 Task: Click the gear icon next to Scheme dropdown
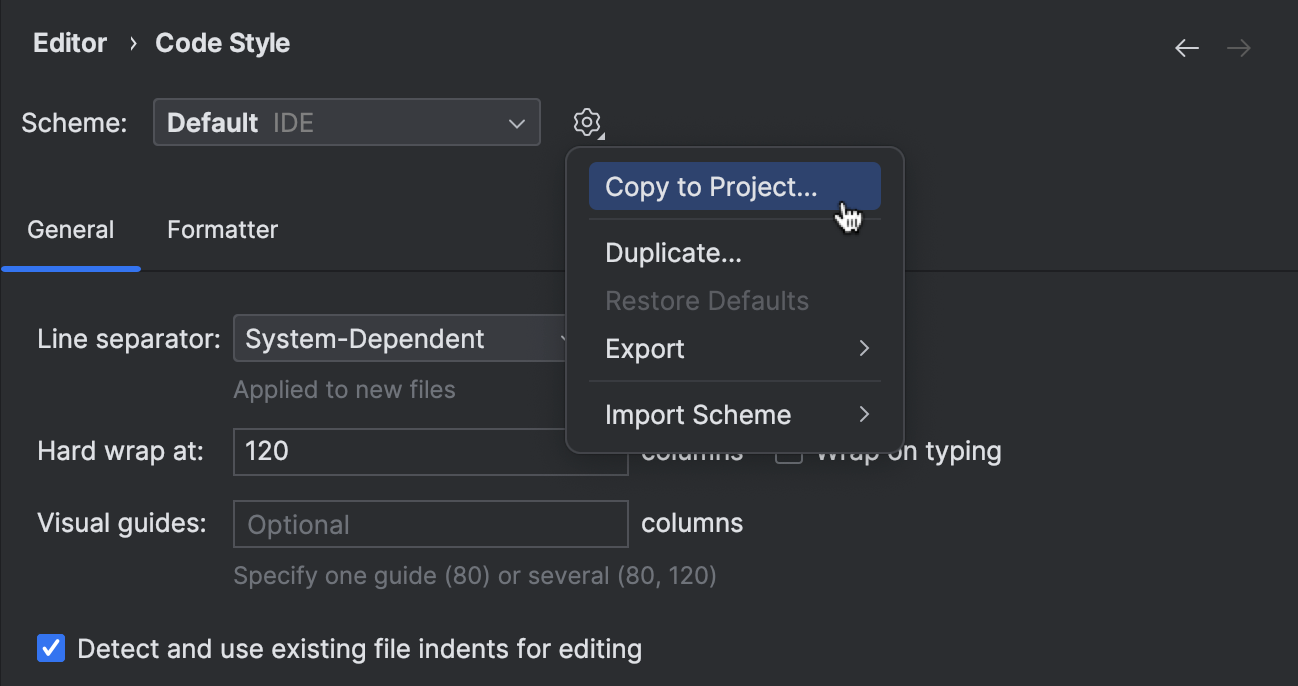587,122
